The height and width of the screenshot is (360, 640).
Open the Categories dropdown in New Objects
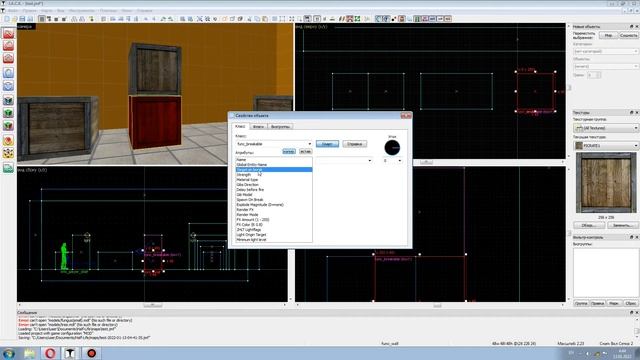pos(605,51)
